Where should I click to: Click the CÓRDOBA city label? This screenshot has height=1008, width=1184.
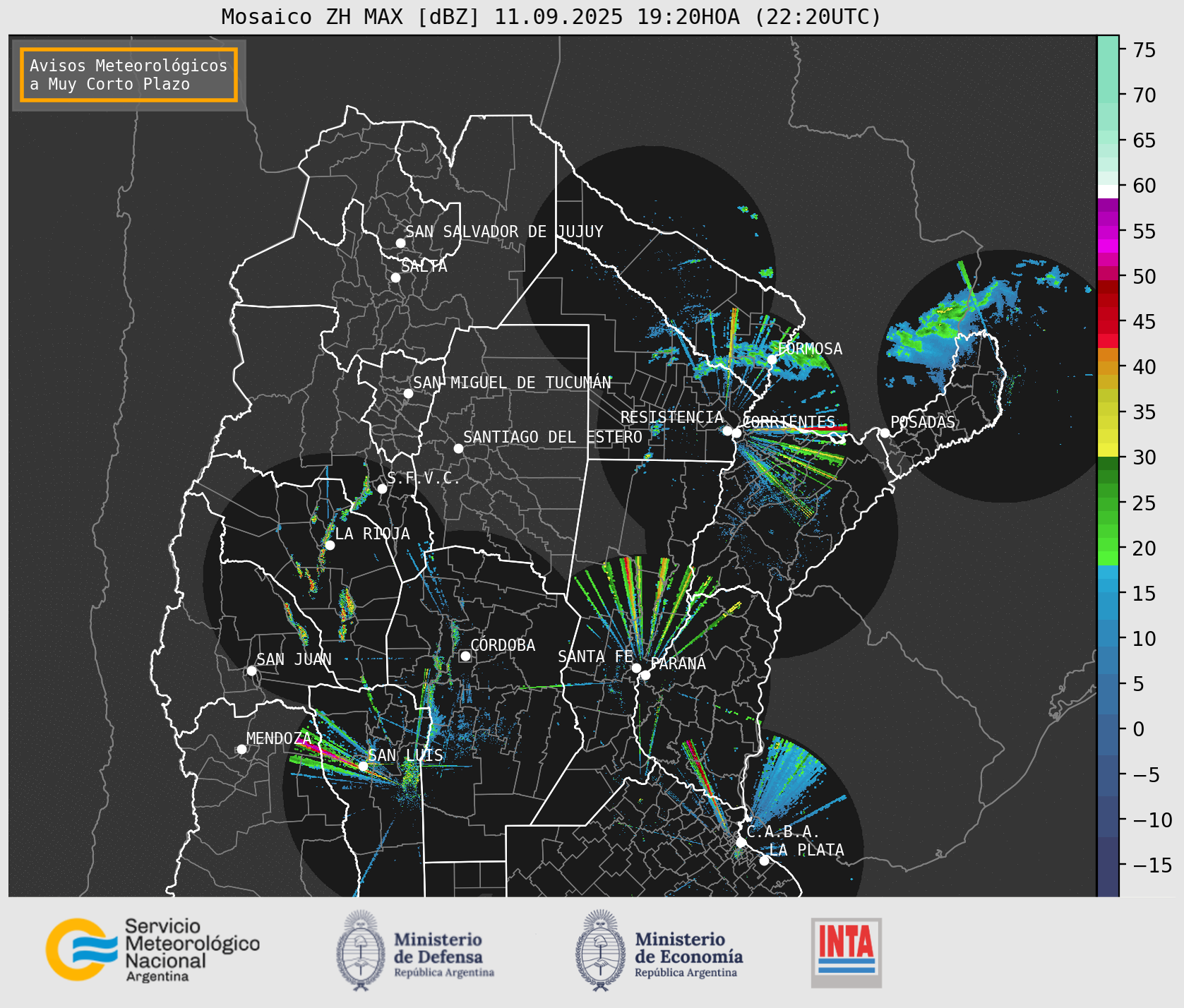503,644
